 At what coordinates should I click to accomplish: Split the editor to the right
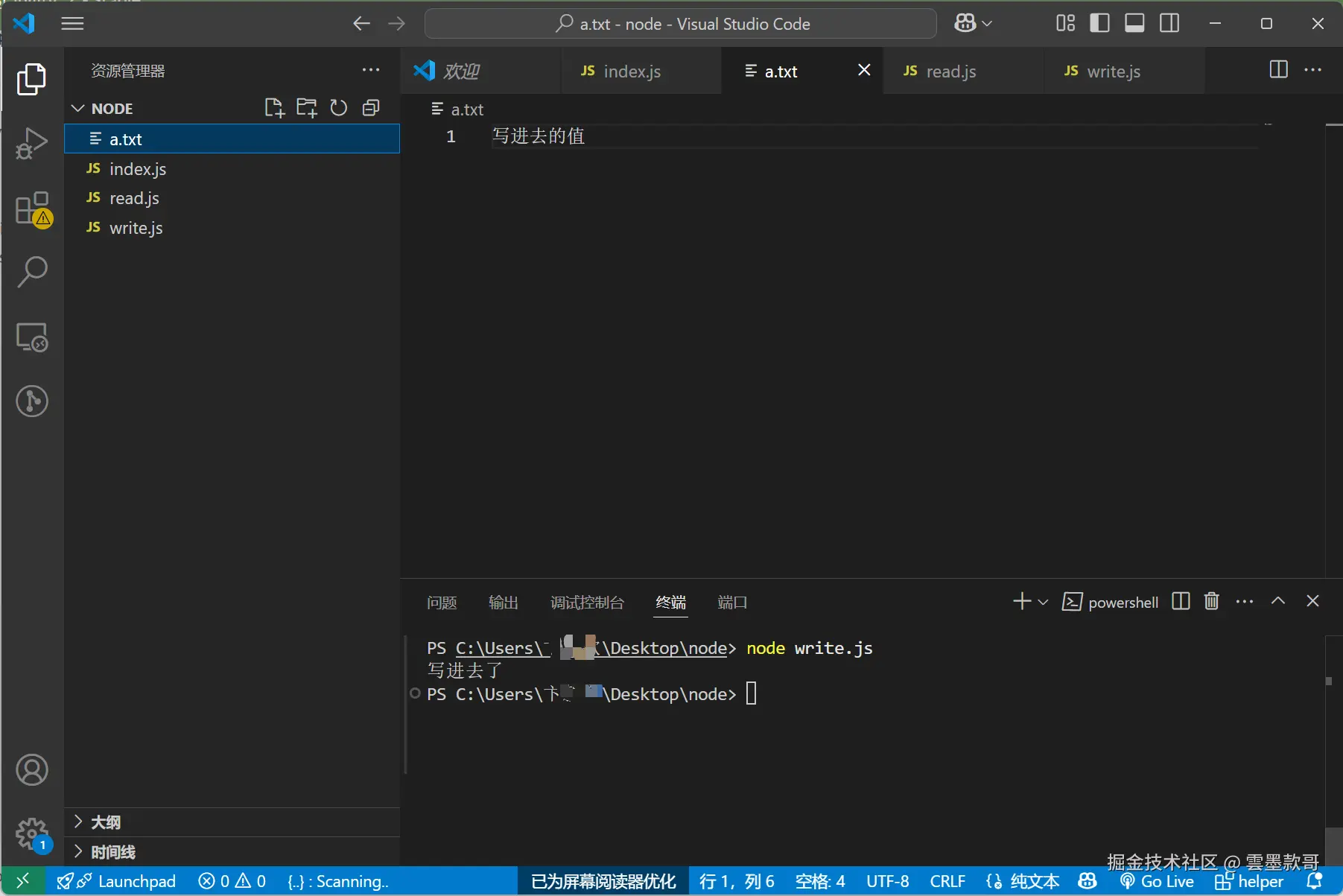pyautogui.click(x=1278, y=70)
